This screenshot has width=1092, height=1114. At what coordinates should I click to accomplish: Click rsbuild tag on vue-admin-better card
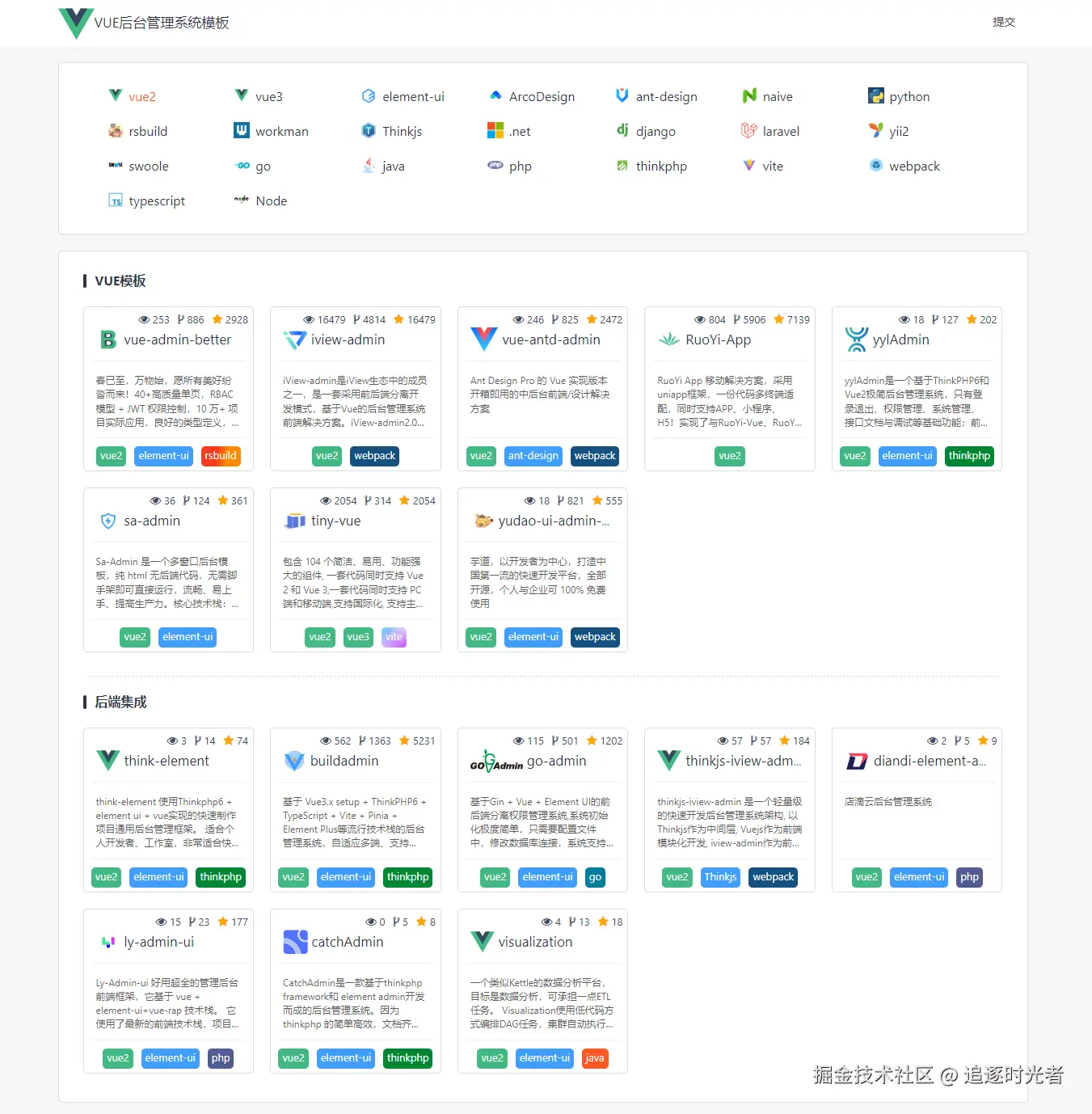[221, 456]
